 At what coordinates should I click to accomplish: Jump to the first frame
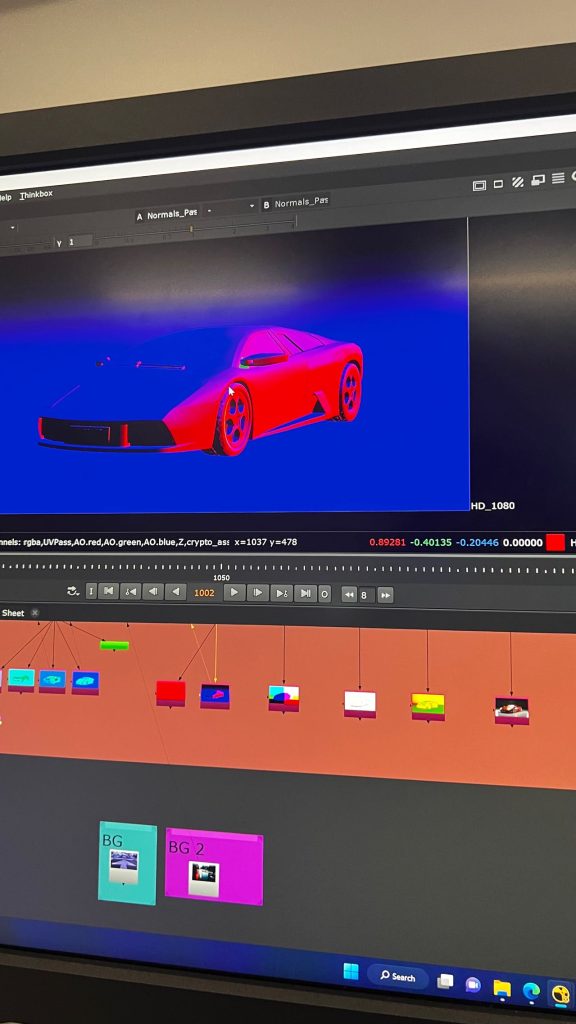(x=108, y=591)
